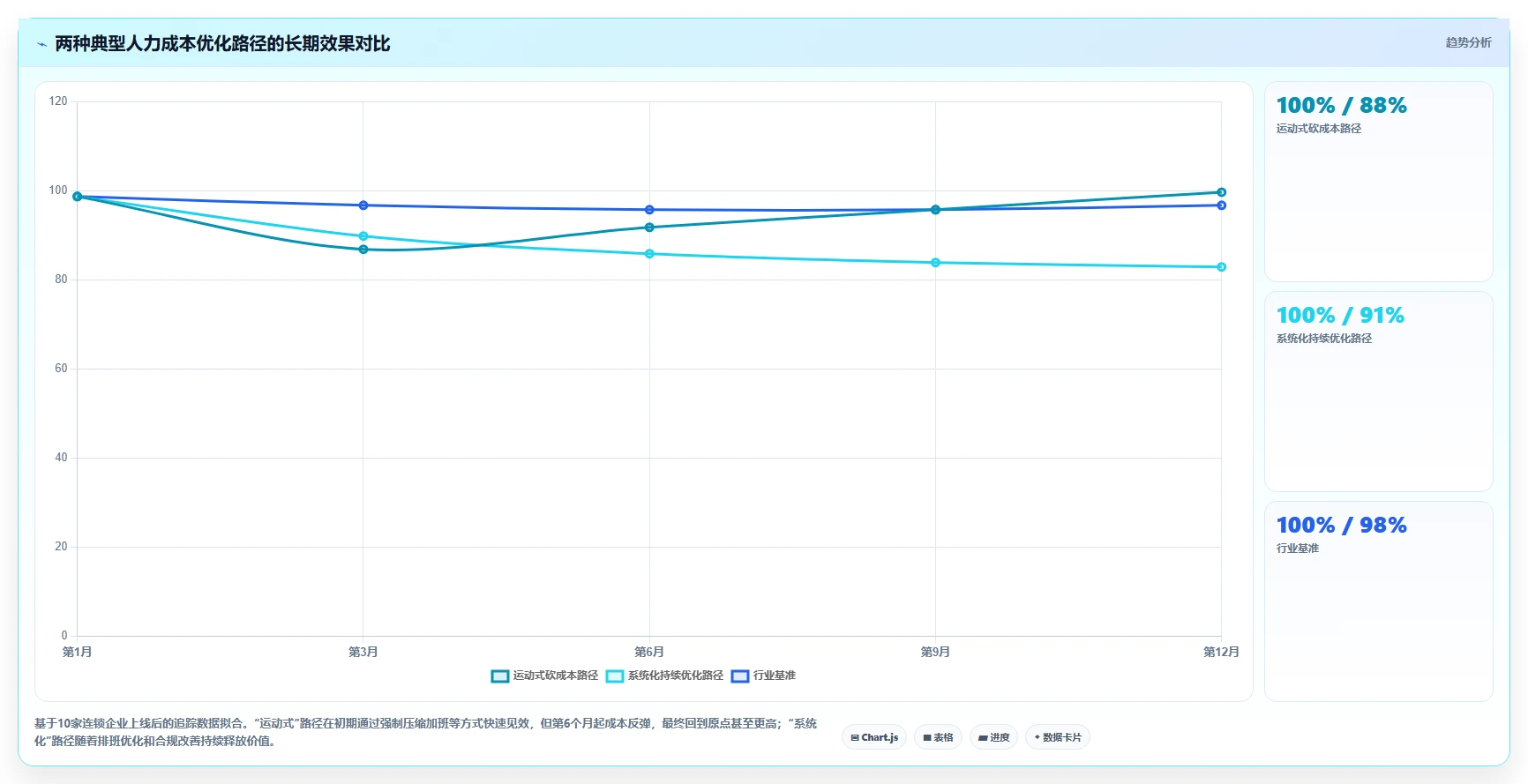Click the 数据卡片 tag chip
Viewport: 1528px width, 784px height.
tap(1058, 737)
